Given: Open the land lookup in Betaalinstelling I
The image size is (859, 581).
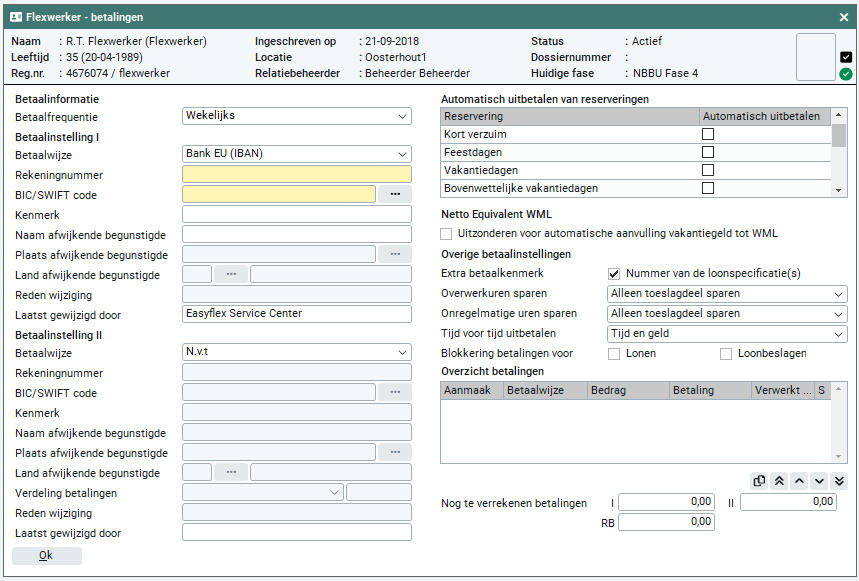Looking at the screenshot, I should 231,274.
